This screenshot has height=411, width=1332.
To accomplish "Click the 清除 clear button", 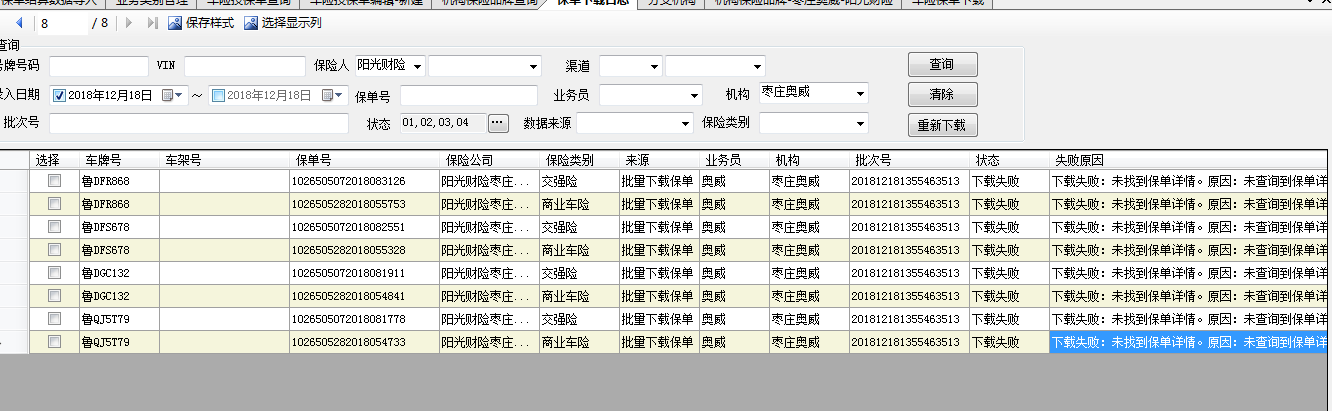I will [x=942, y=95].
